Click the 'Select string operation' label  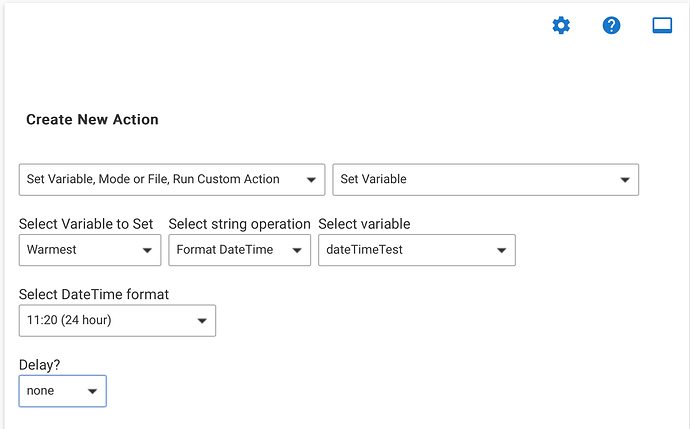pos(239,224)
